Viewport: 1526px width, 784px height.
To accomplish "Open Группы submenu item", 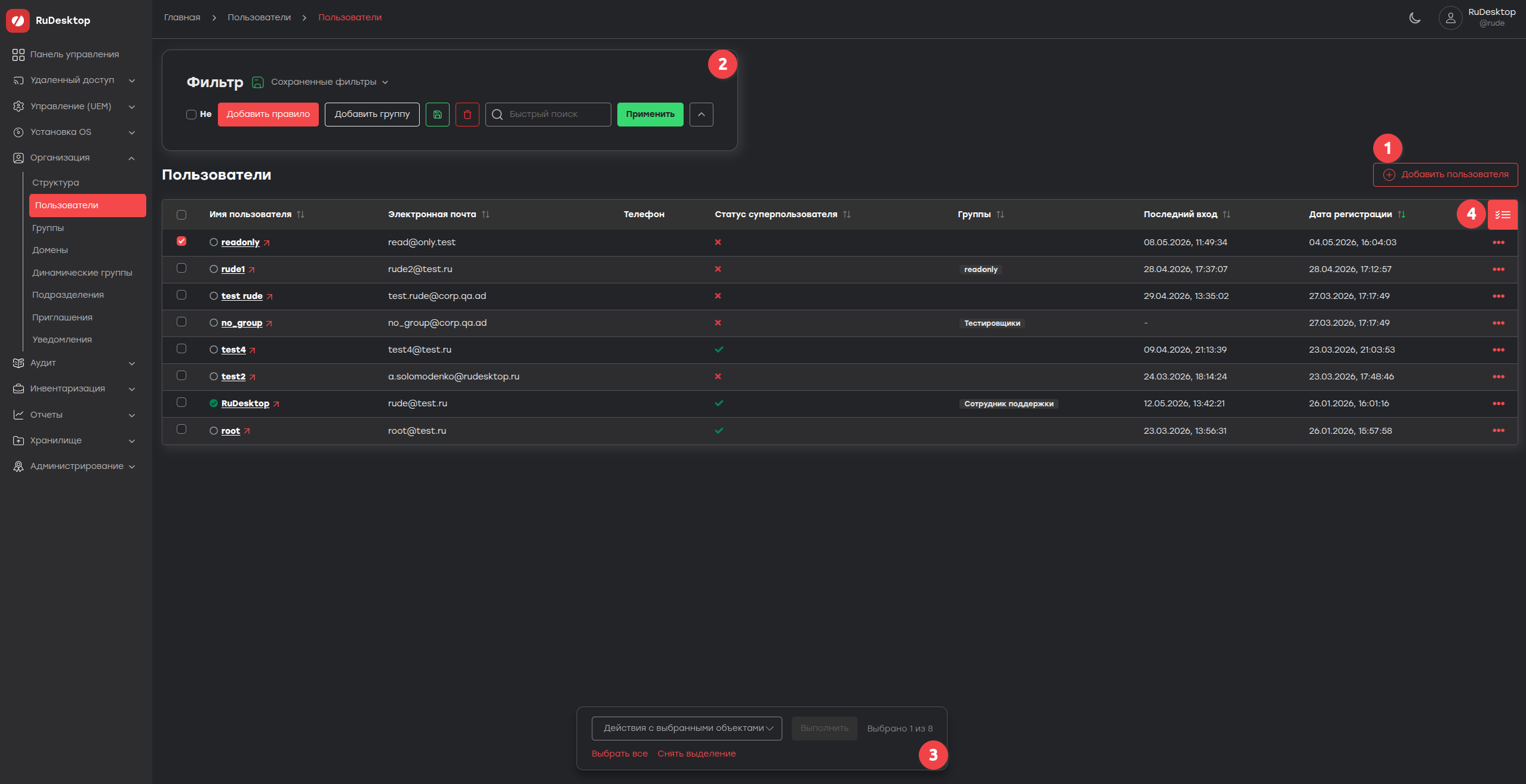I will click(48, 229).
